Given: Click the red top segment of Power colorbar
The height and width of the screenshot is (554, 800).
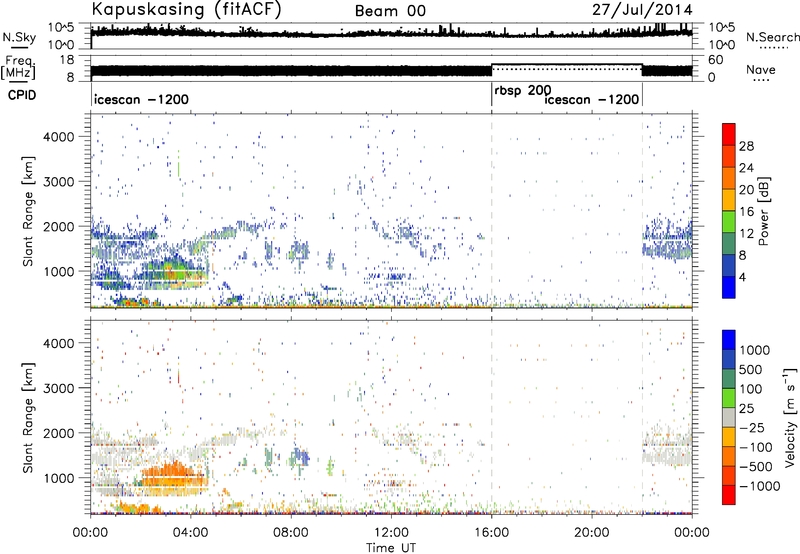Looking at the screenshot, I should tap(729, 135).
